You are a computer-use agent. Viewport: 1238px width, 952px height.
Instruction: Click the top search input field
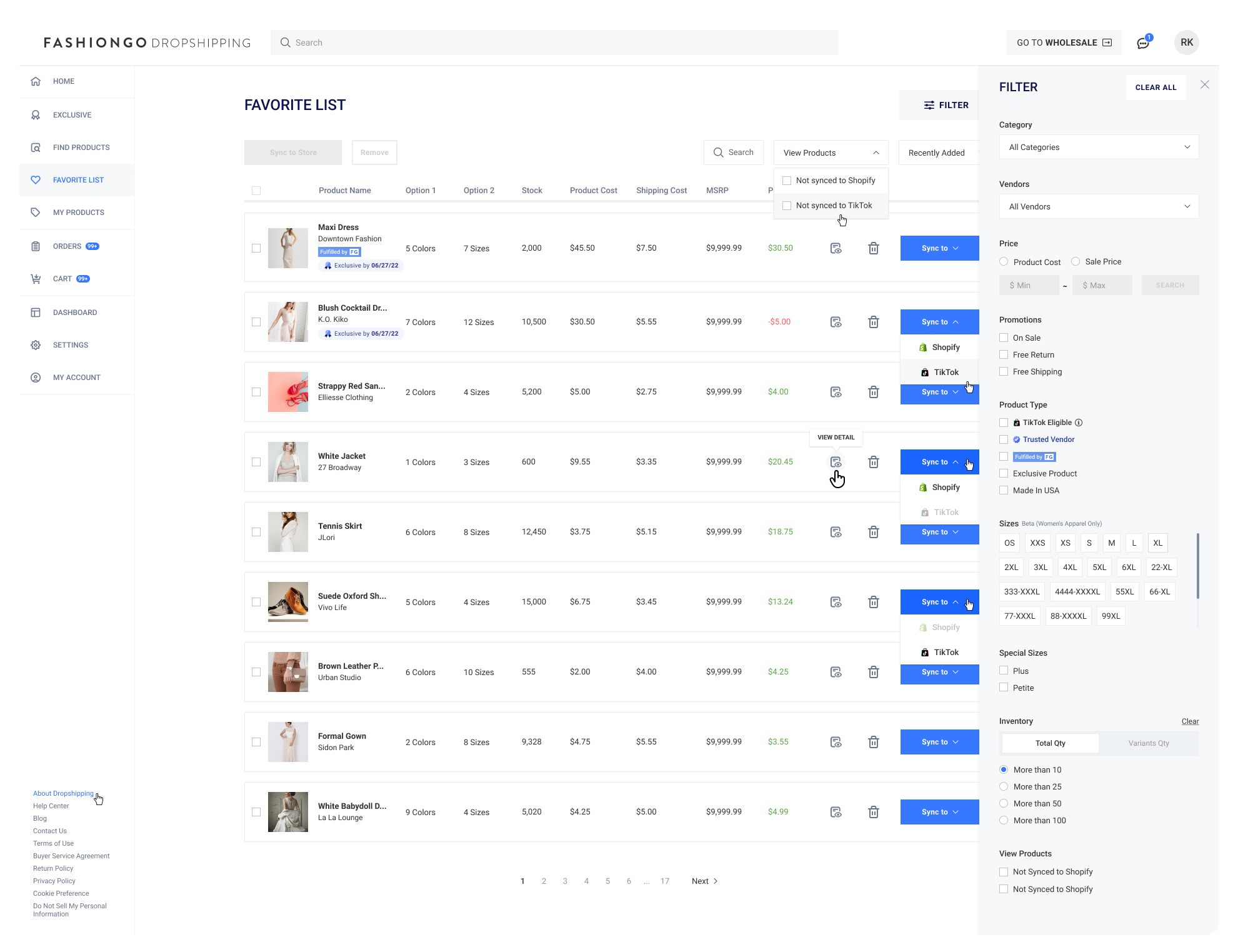coord(554,43)
